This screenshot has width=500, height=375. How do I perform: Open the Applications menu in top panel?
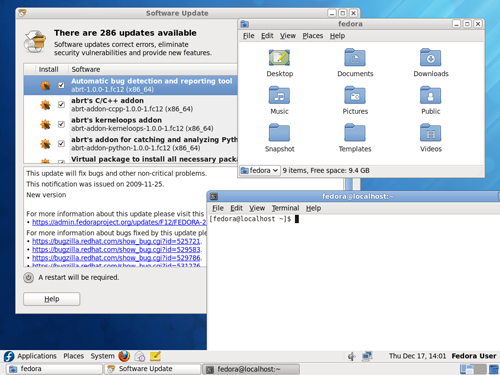click(x=37, y=356)
